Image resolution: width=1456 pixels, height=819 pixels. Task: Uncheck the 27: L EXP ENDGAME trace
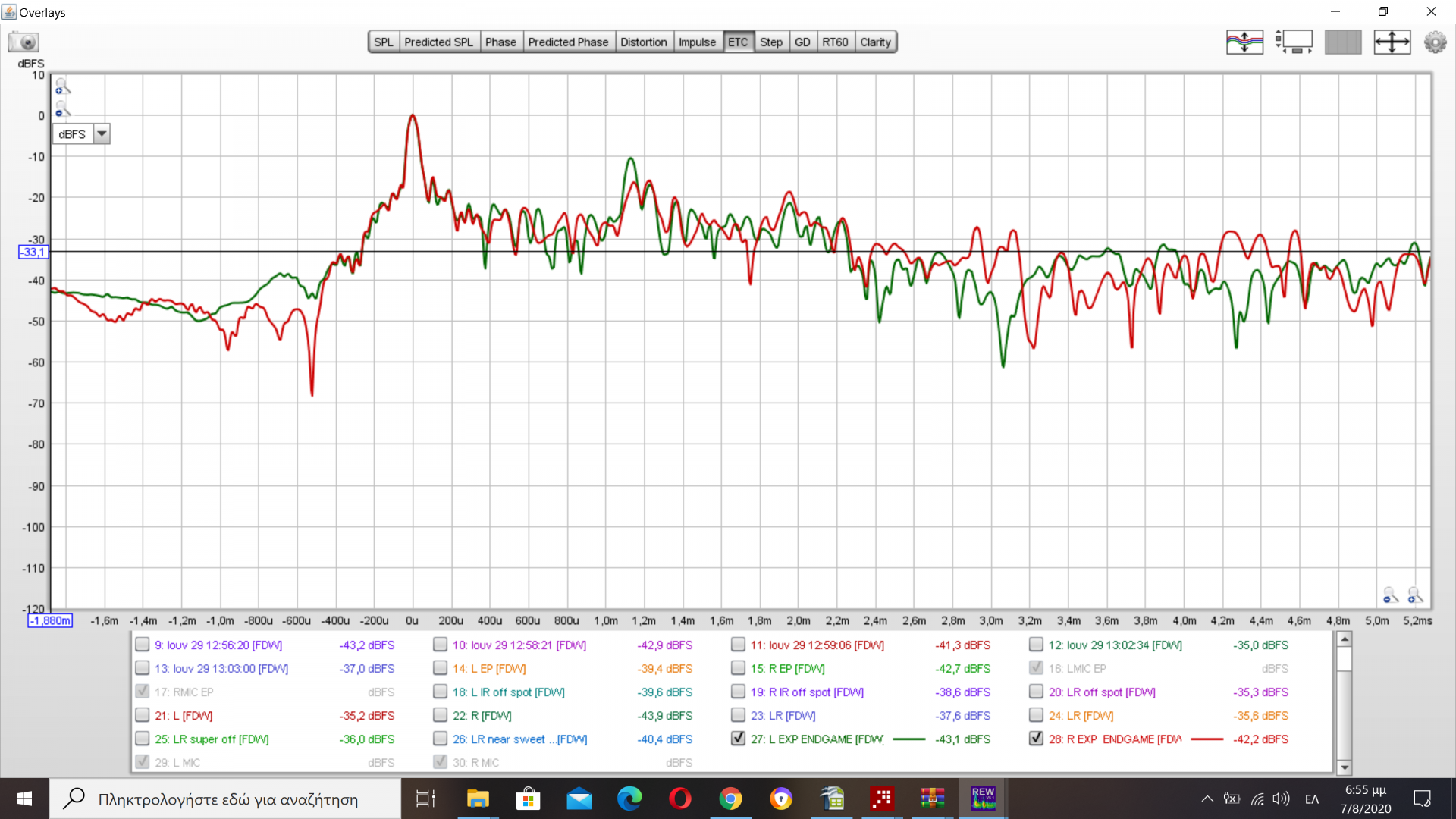pos(738,739)
